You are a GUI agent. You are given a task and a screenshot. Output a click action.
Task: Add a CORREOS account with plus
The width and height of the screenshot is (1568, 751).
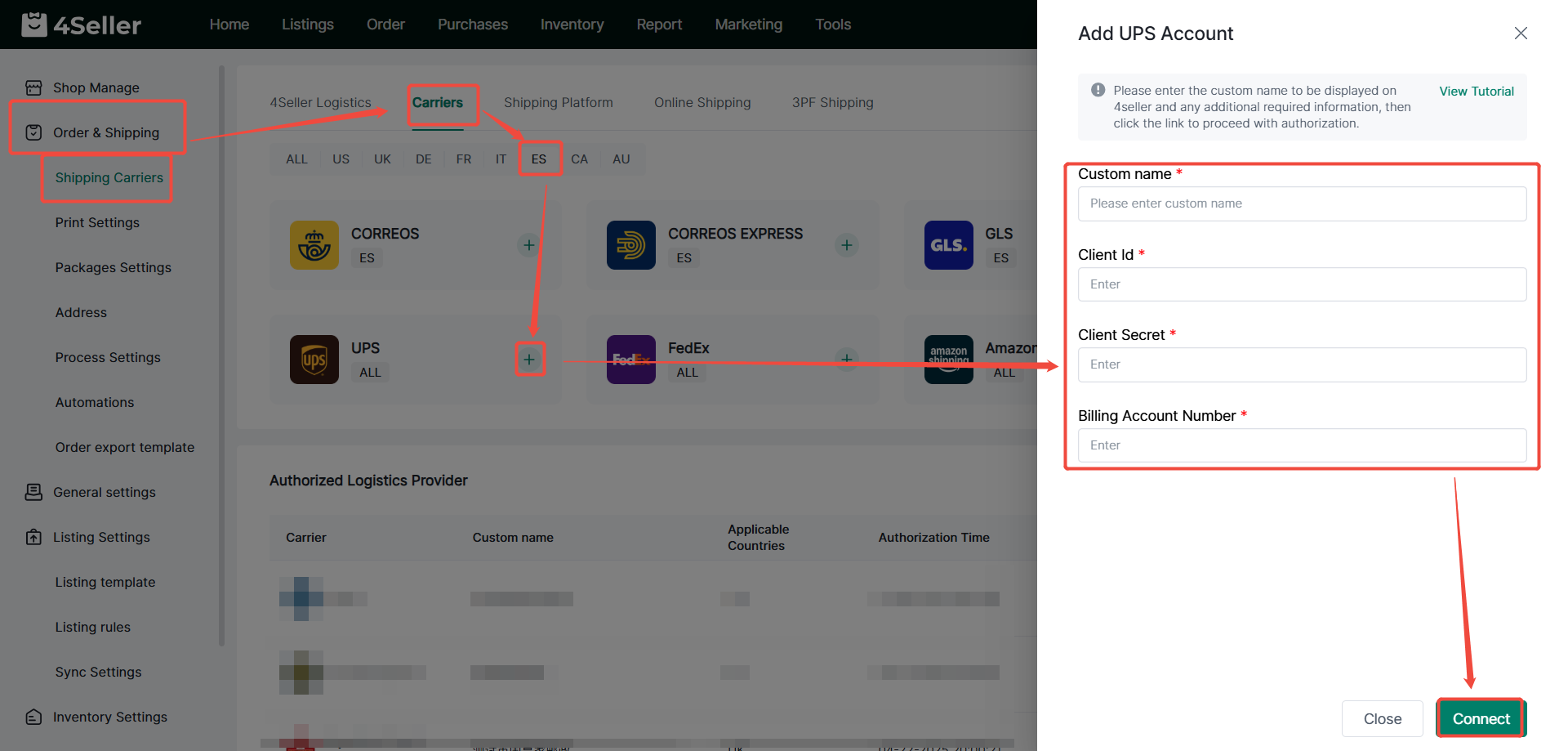[x=529, y=245]
